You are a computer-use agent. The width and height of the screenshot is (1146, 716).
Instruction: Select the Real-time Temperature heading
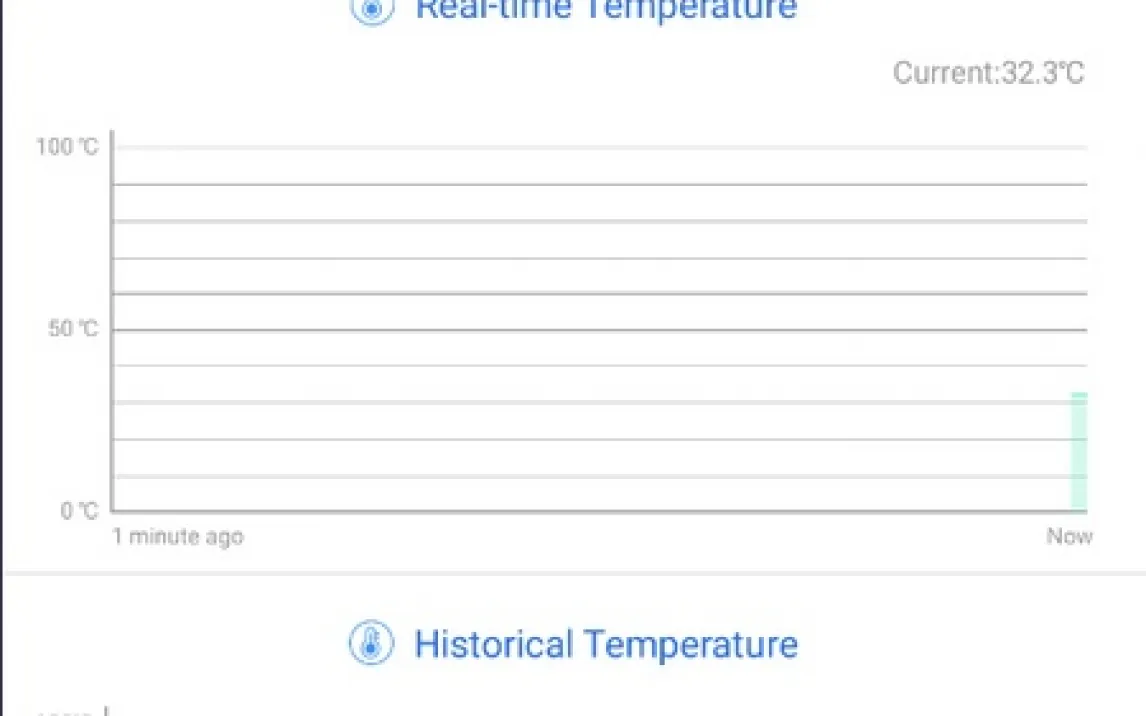(x=606, y=9)
